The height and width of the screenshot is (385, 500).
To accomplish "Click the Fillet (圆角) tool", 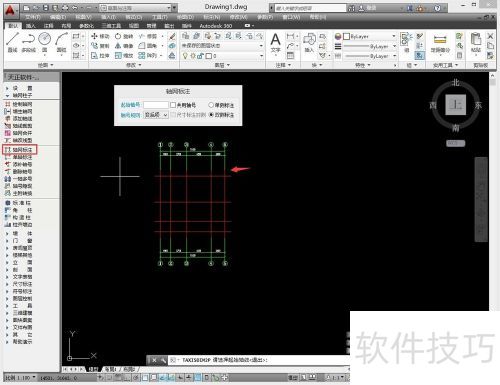I will tap(148, 46).
